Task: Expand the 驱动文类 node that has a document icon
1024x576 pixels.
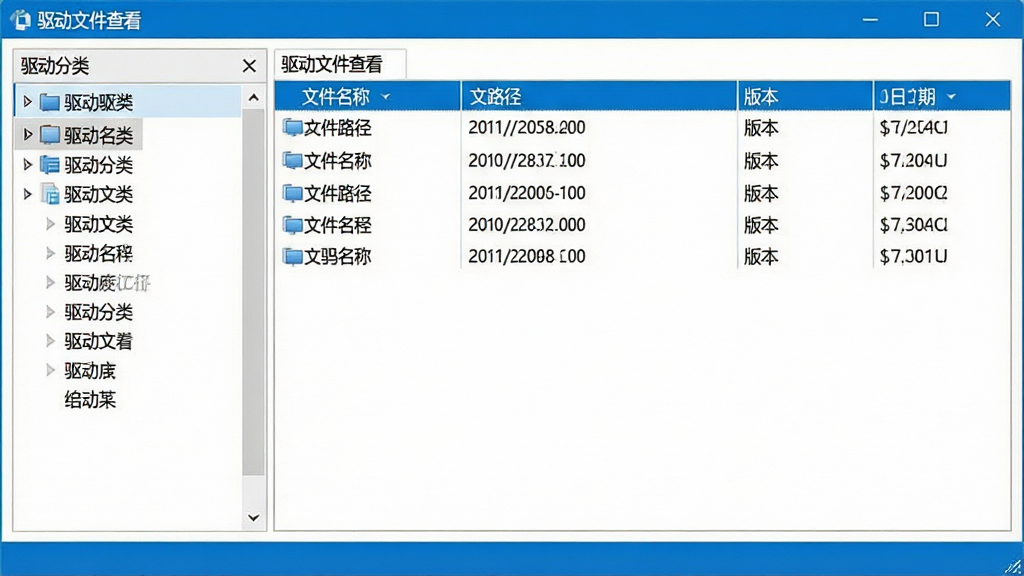Action: click(27, 194)
